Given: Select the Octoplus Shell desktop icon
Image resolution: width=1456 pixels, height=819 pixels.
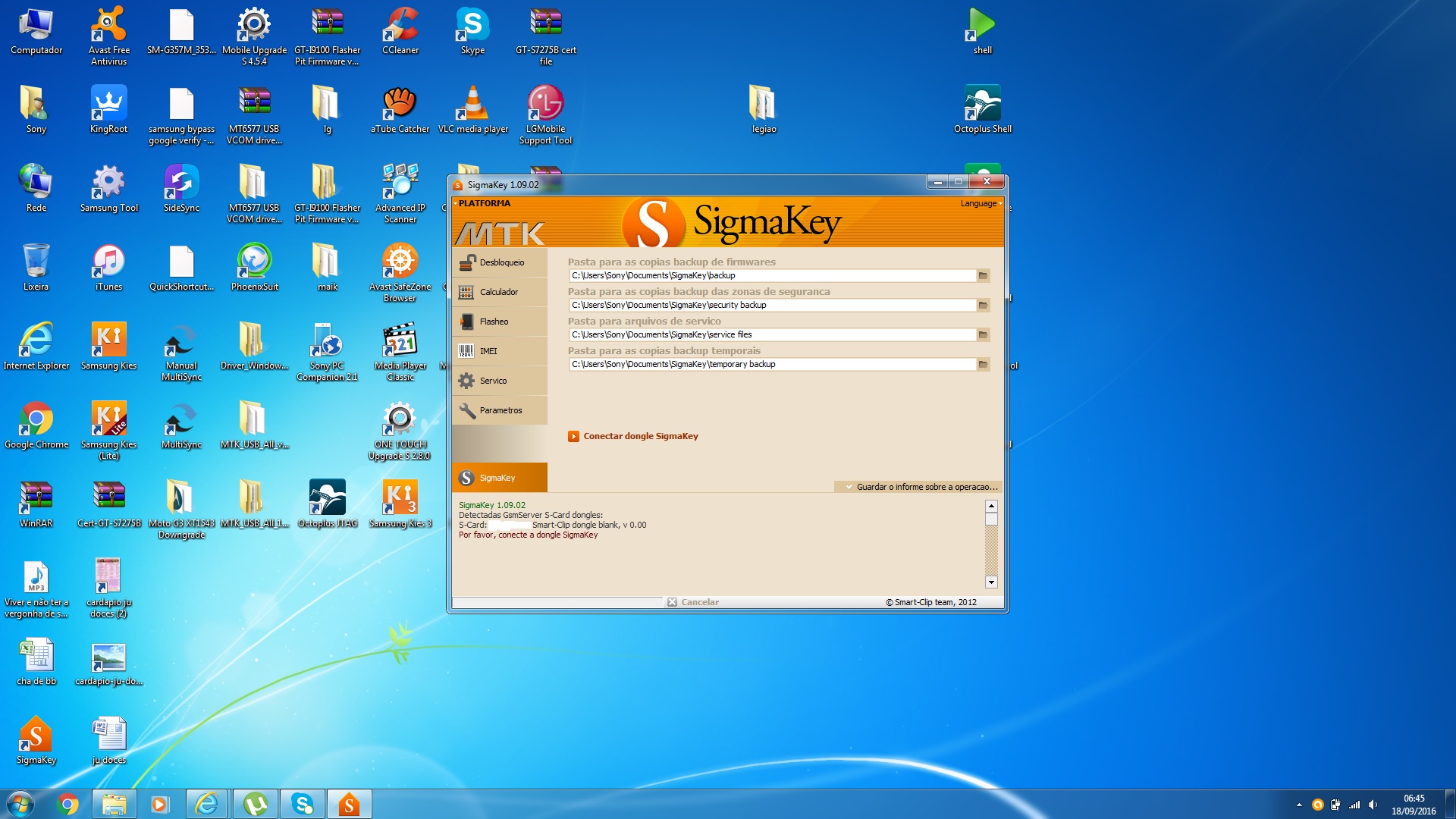Looking at the screenshot, I should (983, 111).
